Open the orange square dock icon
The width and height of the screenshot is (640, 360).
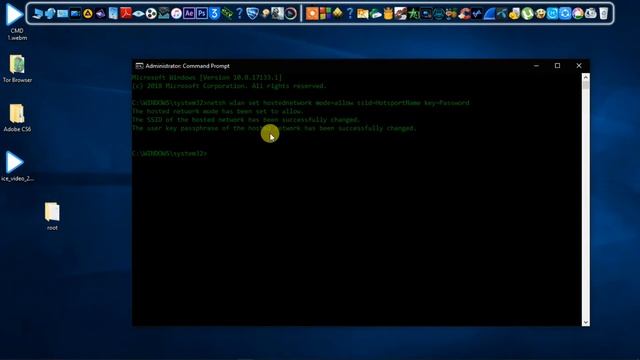[x=312, y=13]
